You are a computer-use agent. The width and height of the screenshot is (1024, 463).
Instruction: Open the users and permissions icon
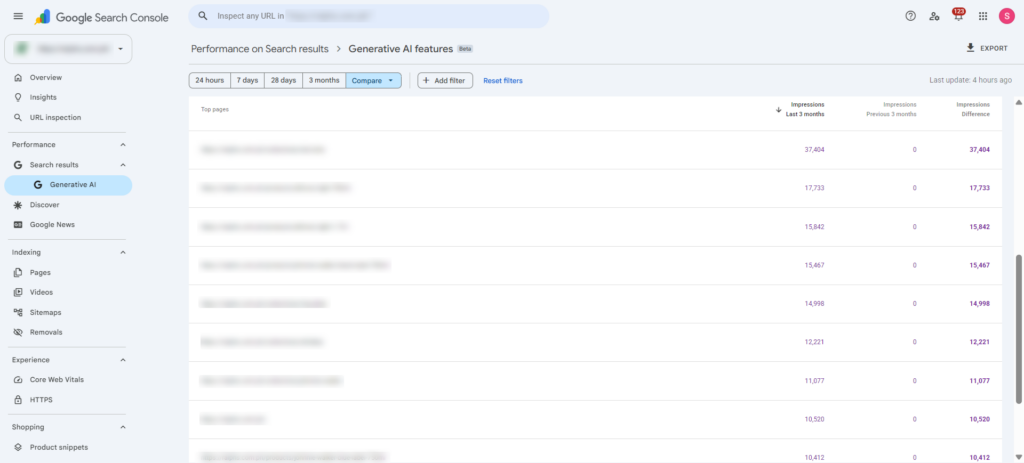935,16
